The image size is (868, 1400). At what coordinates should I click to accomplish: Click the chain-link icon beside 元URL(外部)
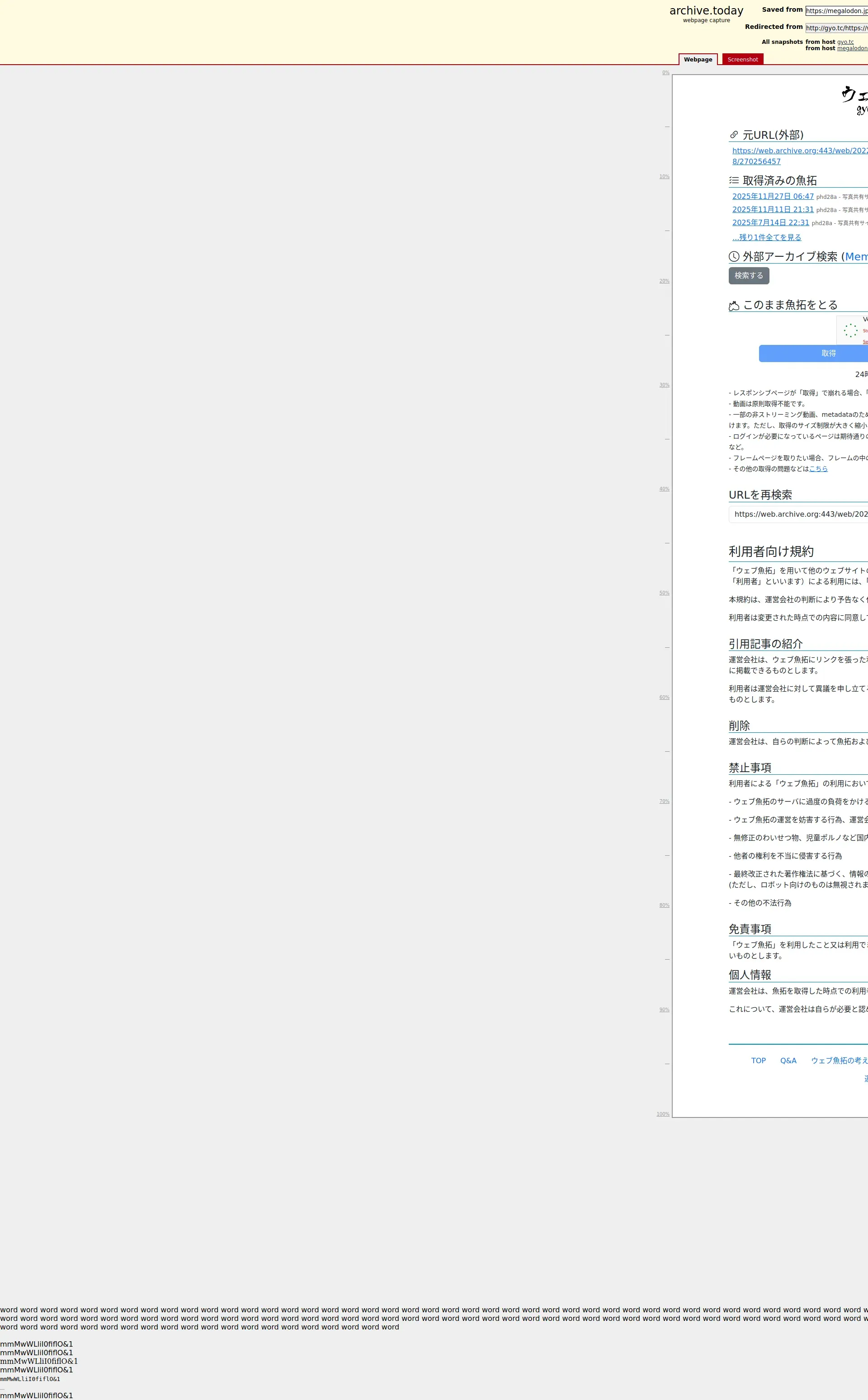tap(733, 135)
